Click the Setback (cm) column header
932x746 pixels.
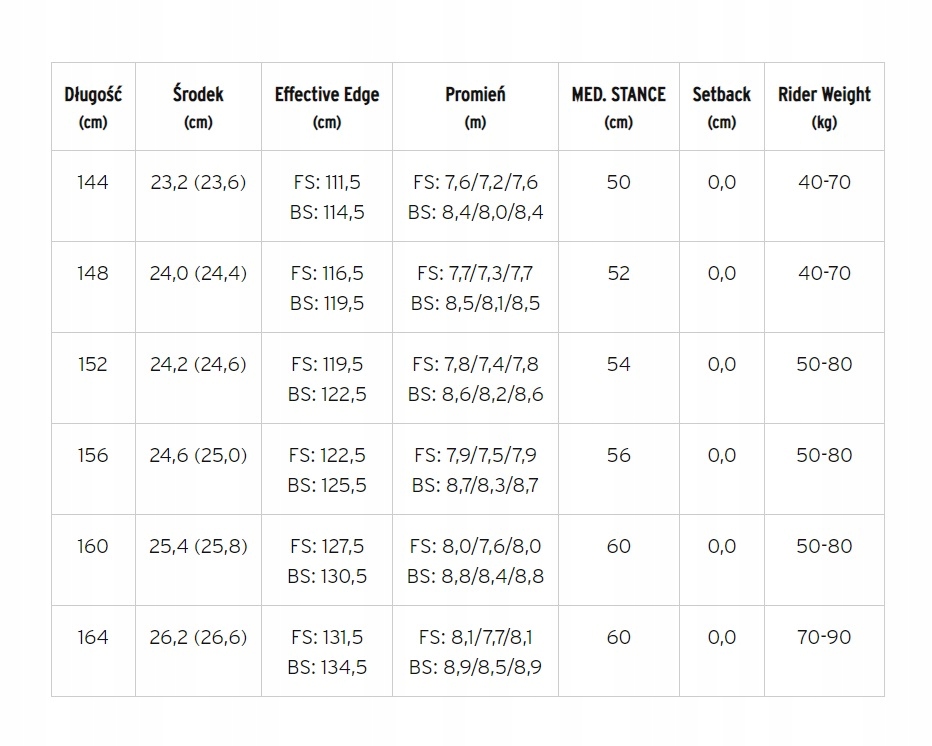[x=721, y=107]
